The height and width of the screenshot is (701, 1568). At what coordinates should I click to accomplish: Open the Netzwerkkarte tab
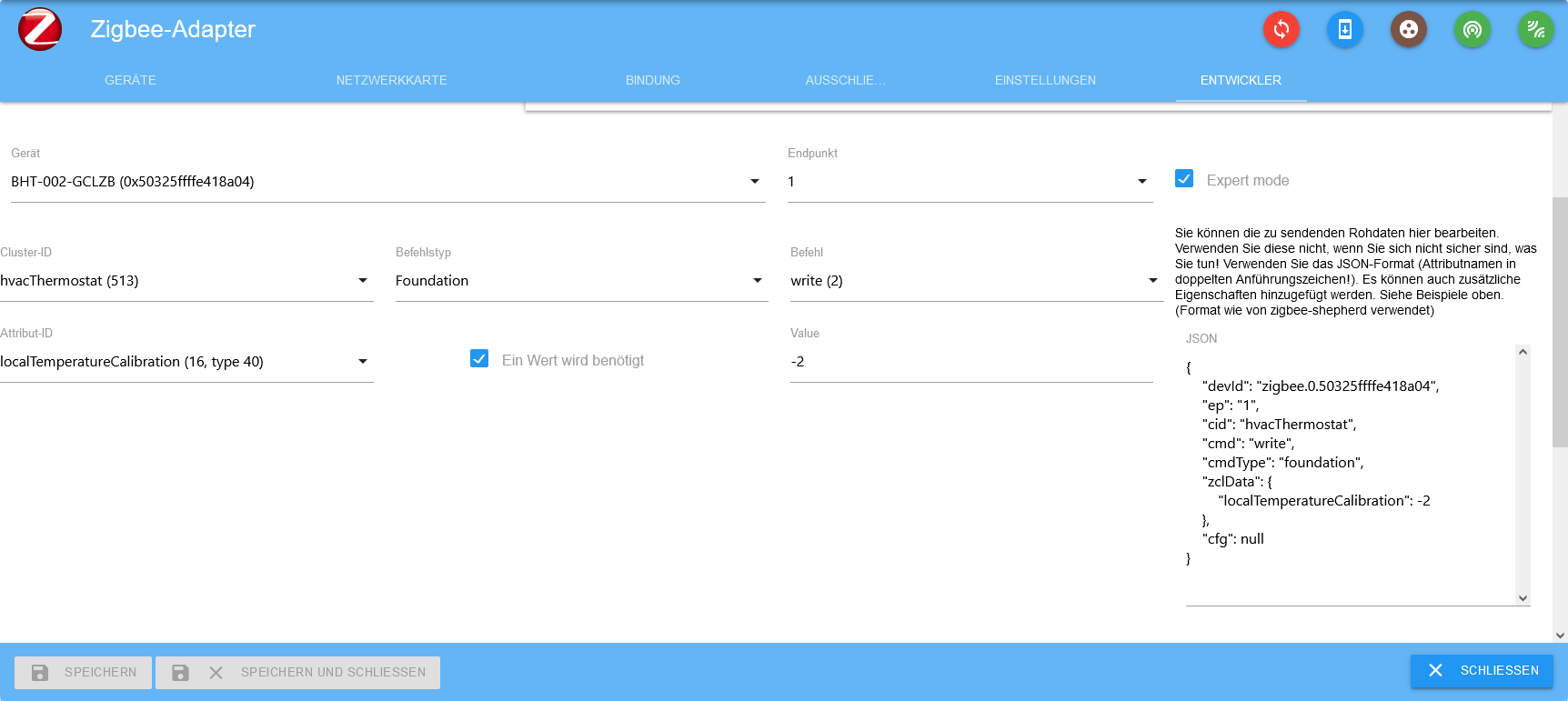pos(392,80)
